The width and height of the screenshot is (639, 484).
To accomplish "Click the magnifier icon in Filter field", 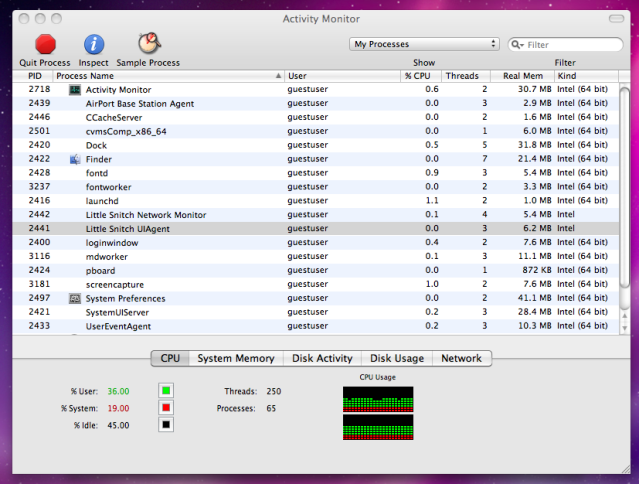I will pyautogui.click(x=517, y=44).
